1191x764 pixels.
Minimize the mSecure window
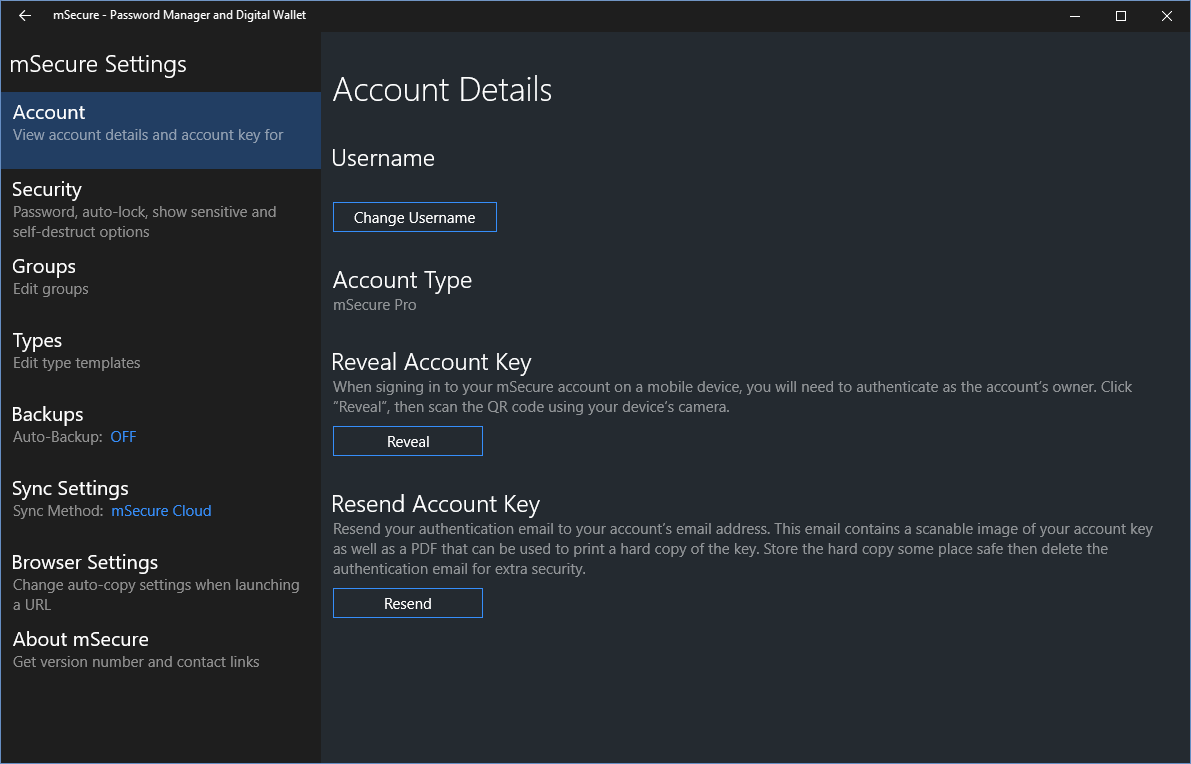1075,15
